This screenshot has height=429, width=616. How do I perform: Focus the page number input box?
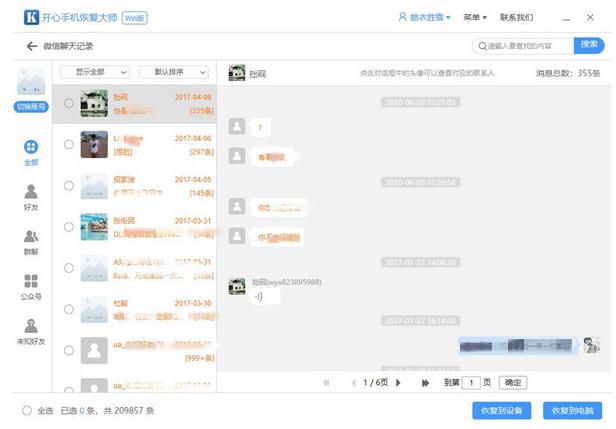[471, 383]
